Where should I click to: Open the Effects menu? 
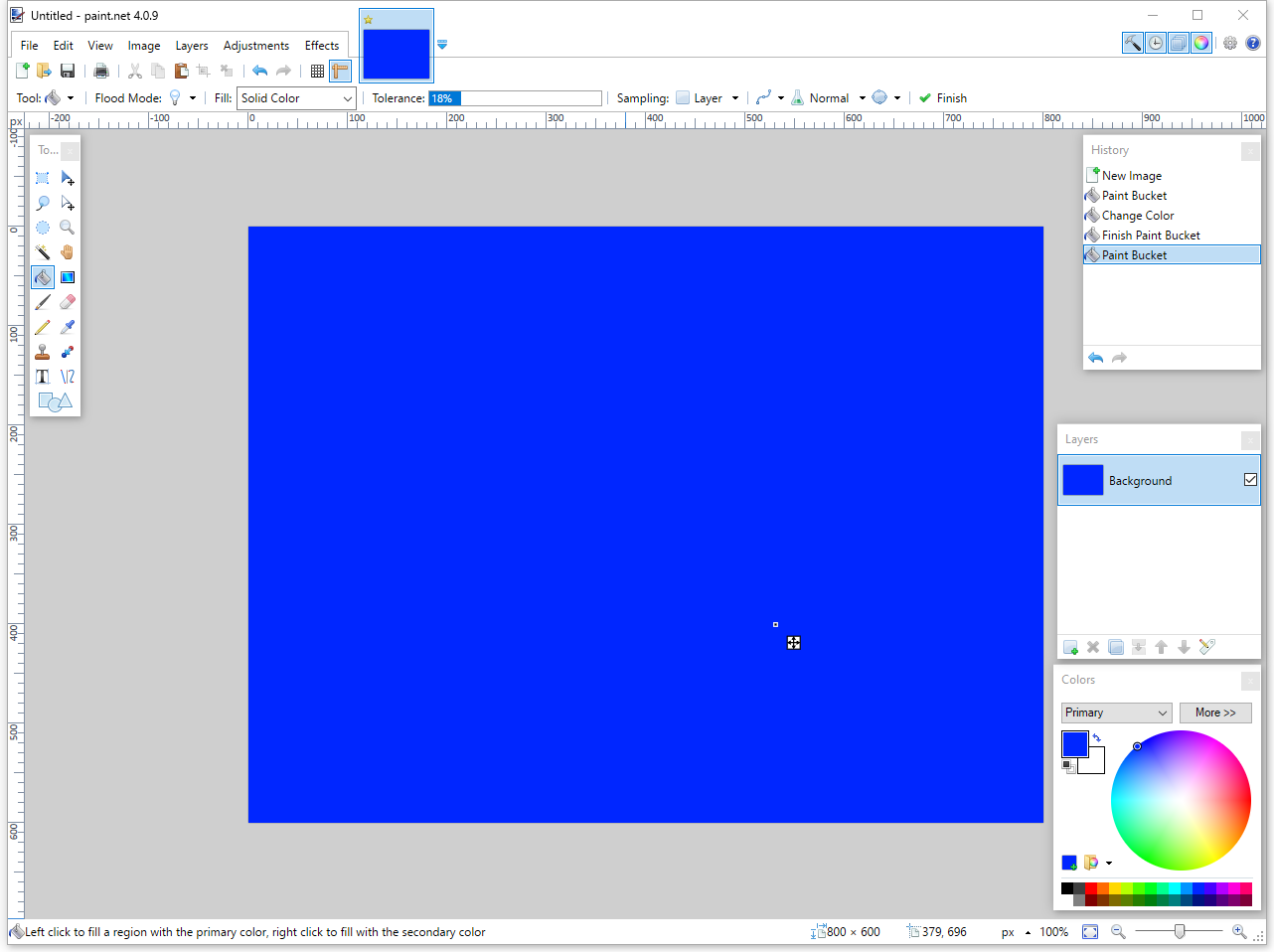pos(321,46)
